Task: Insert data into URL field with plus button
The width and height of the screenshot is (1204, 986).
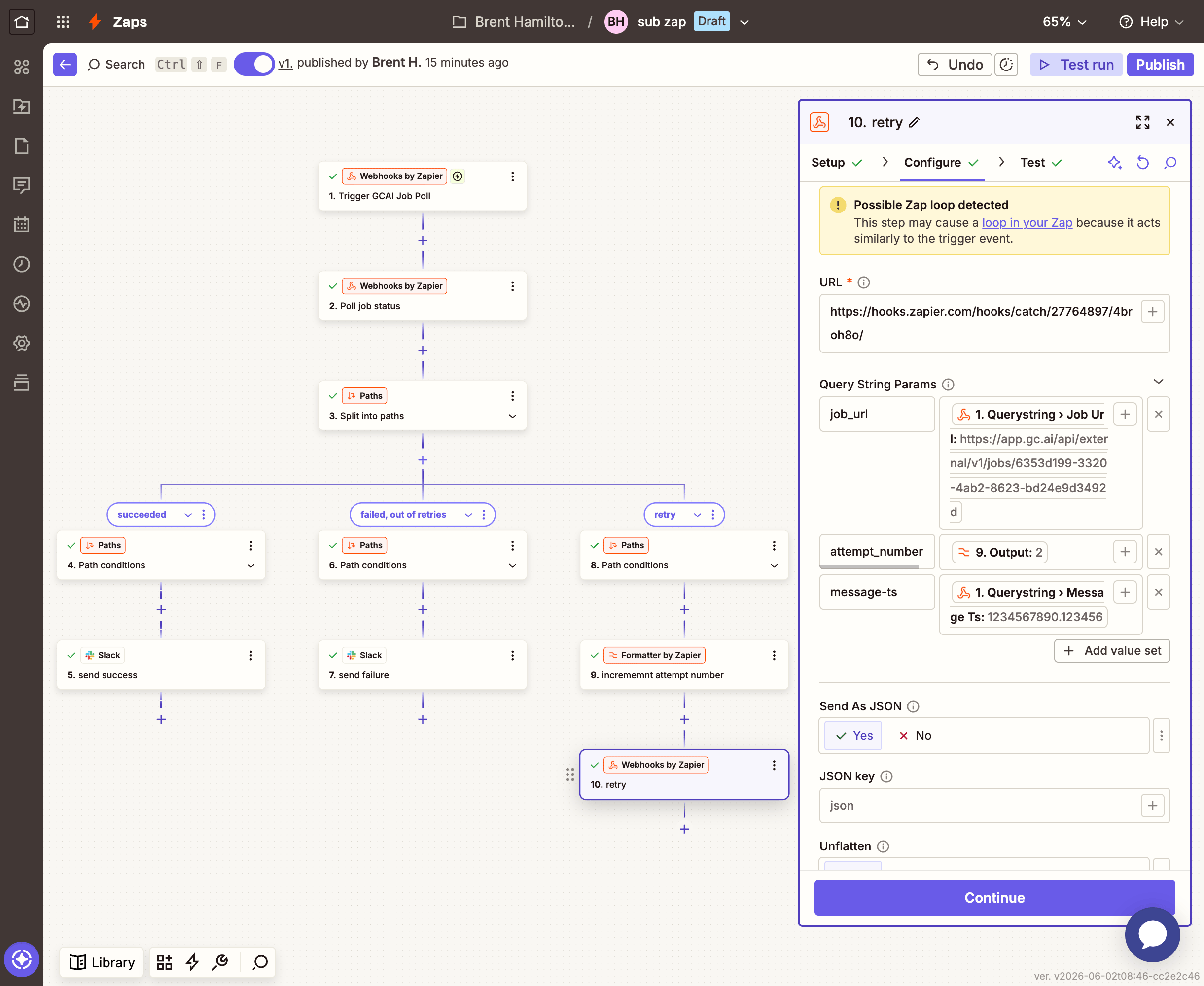Action: pos(1152,312)
